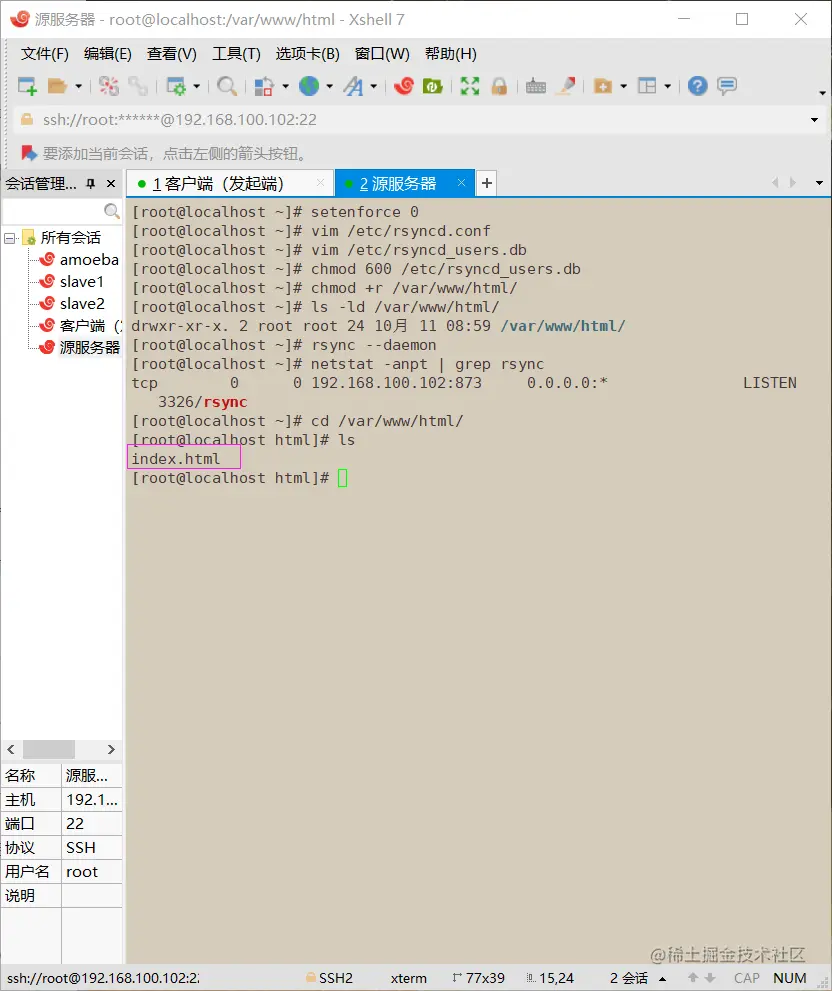Open the session folder icon
Screen dimensions: 832x991
click(x=58, y=86)
